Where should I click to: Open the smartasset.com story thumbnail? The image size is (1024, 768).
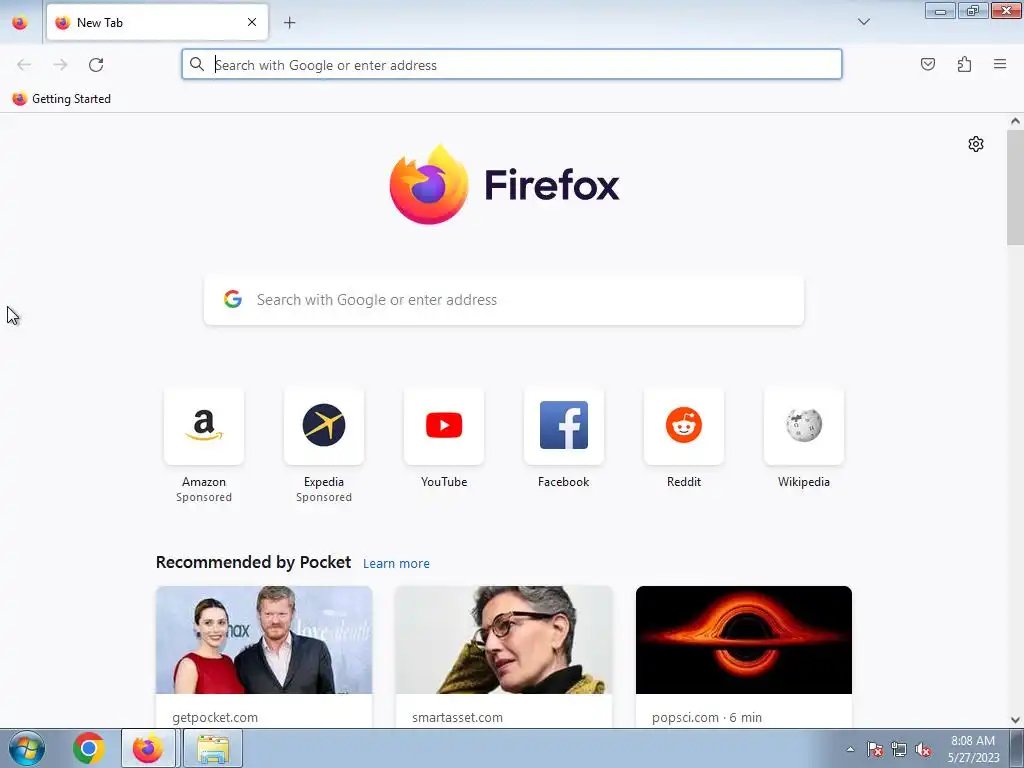(x=504, y=640)
